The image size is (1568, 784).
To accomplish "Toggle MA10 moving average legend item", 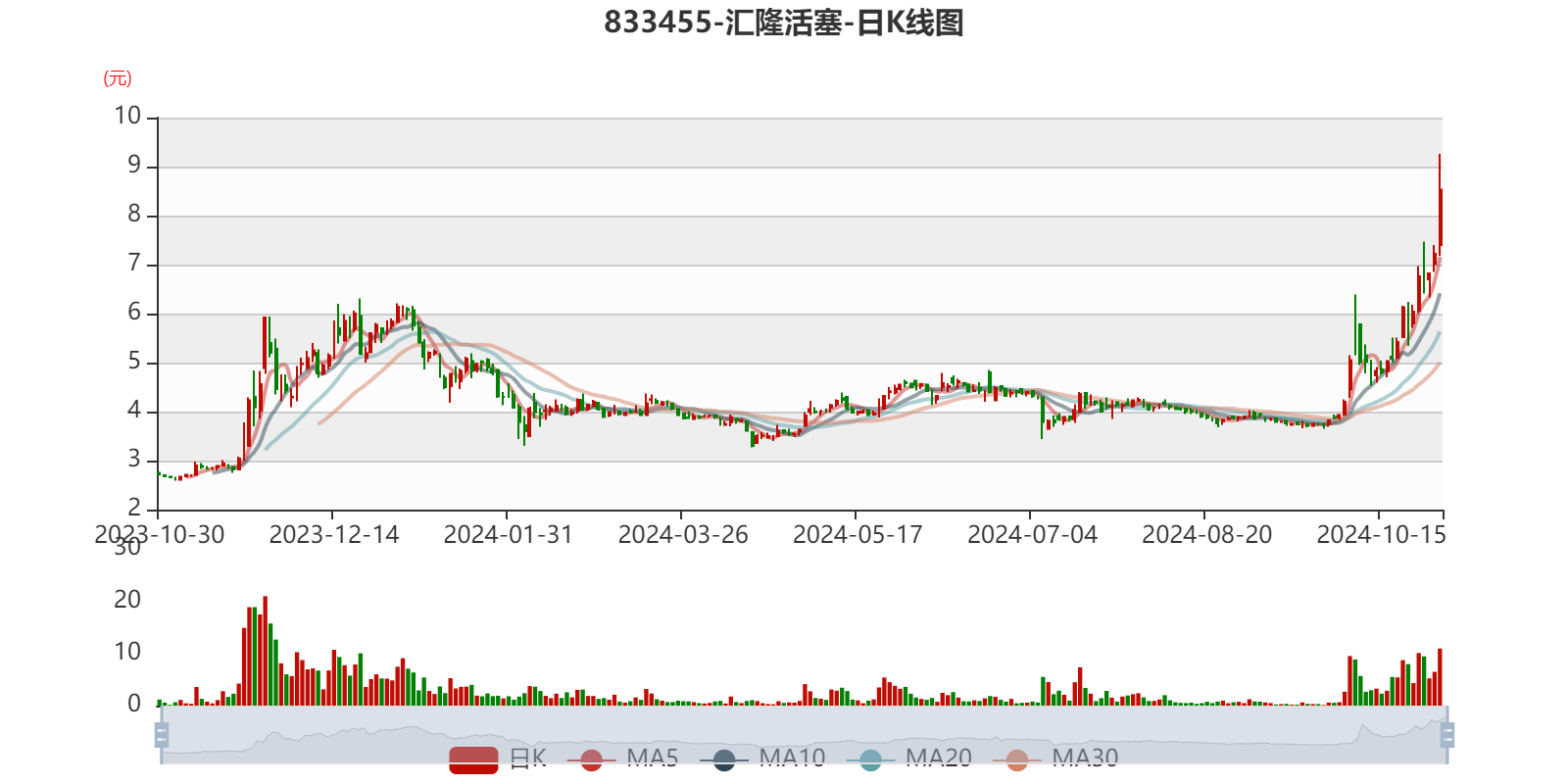I will coord(762,759).
